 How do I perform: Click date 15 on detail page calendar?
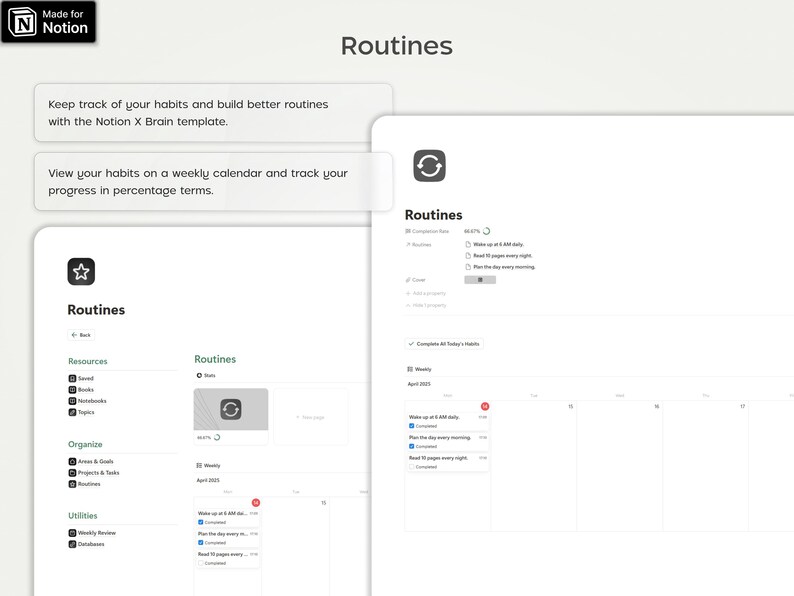[x=571, y=406]
